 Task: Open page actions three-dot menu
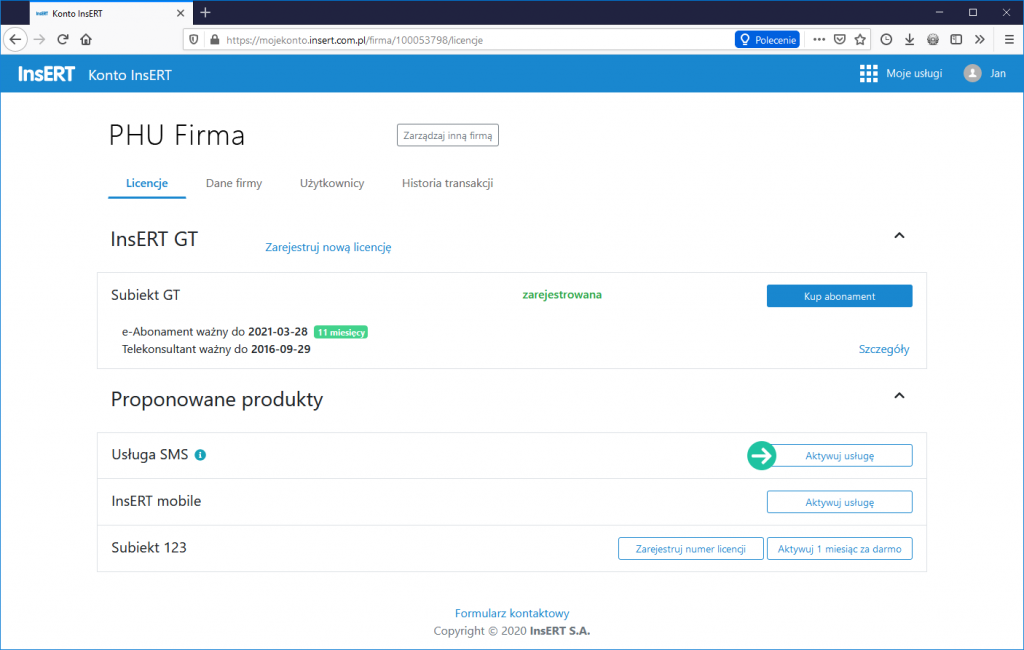pyautogui.click(x=819, y=39)
